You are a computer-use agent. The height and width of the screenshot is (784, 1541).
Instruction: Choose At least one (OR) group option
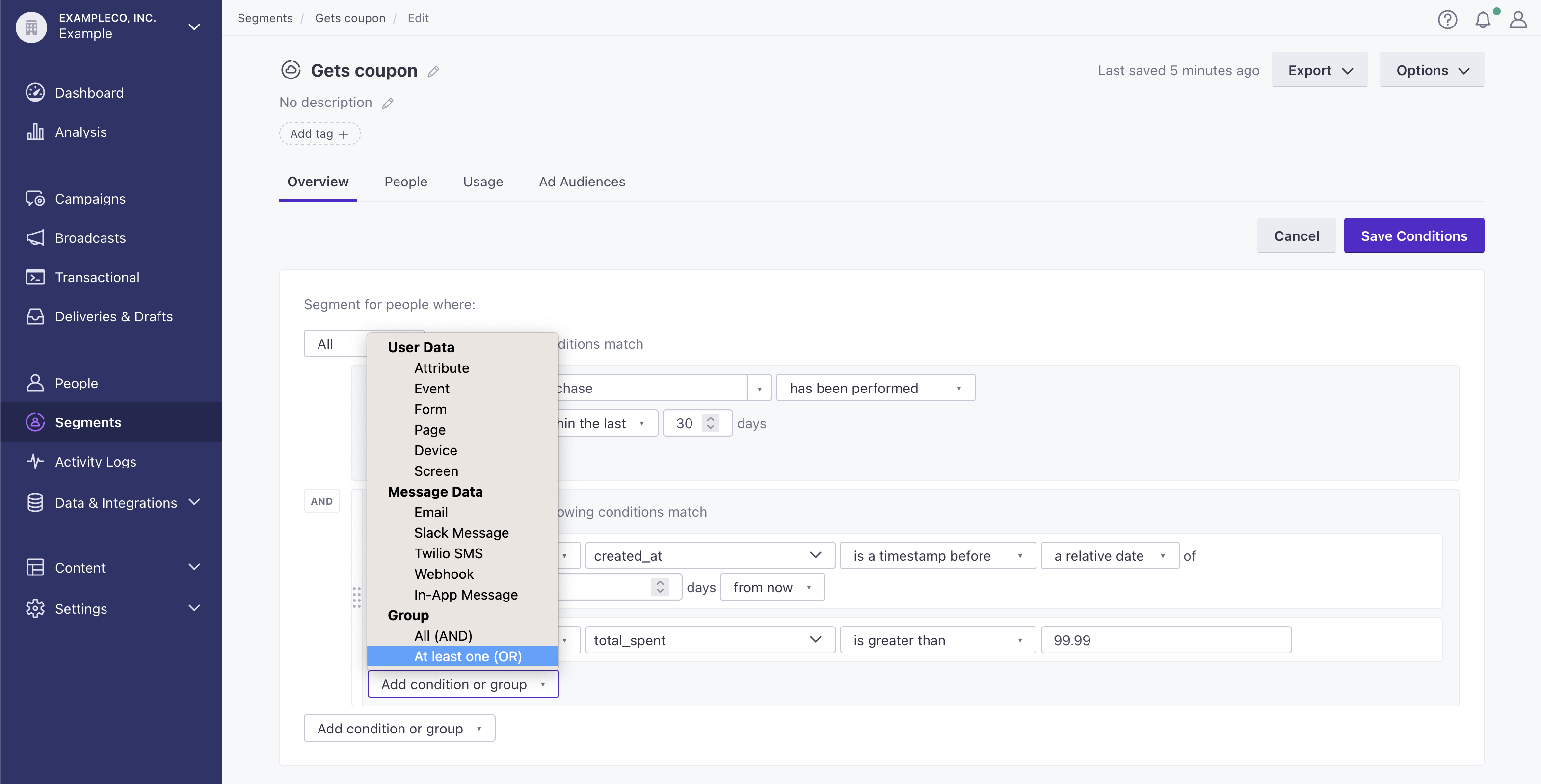(462, 656)
